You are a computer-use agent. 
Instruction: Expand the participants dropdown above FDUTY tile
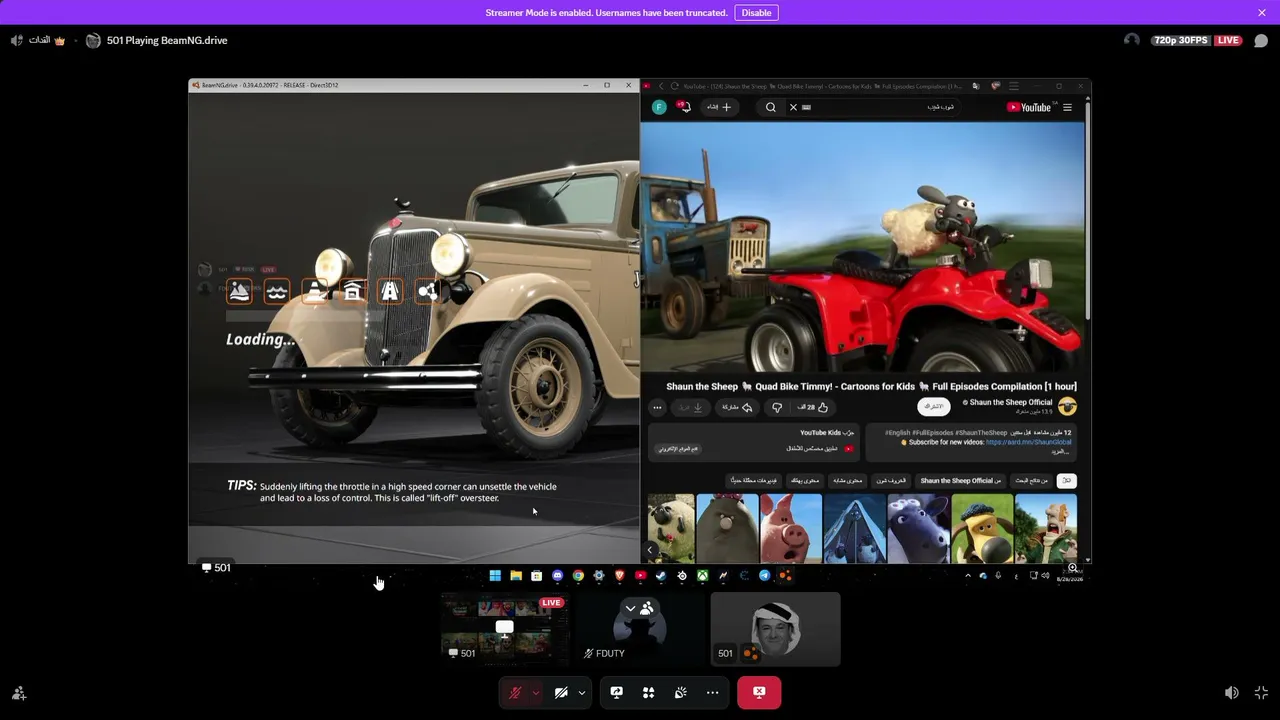pyautogui.click(x=639, y=608)
